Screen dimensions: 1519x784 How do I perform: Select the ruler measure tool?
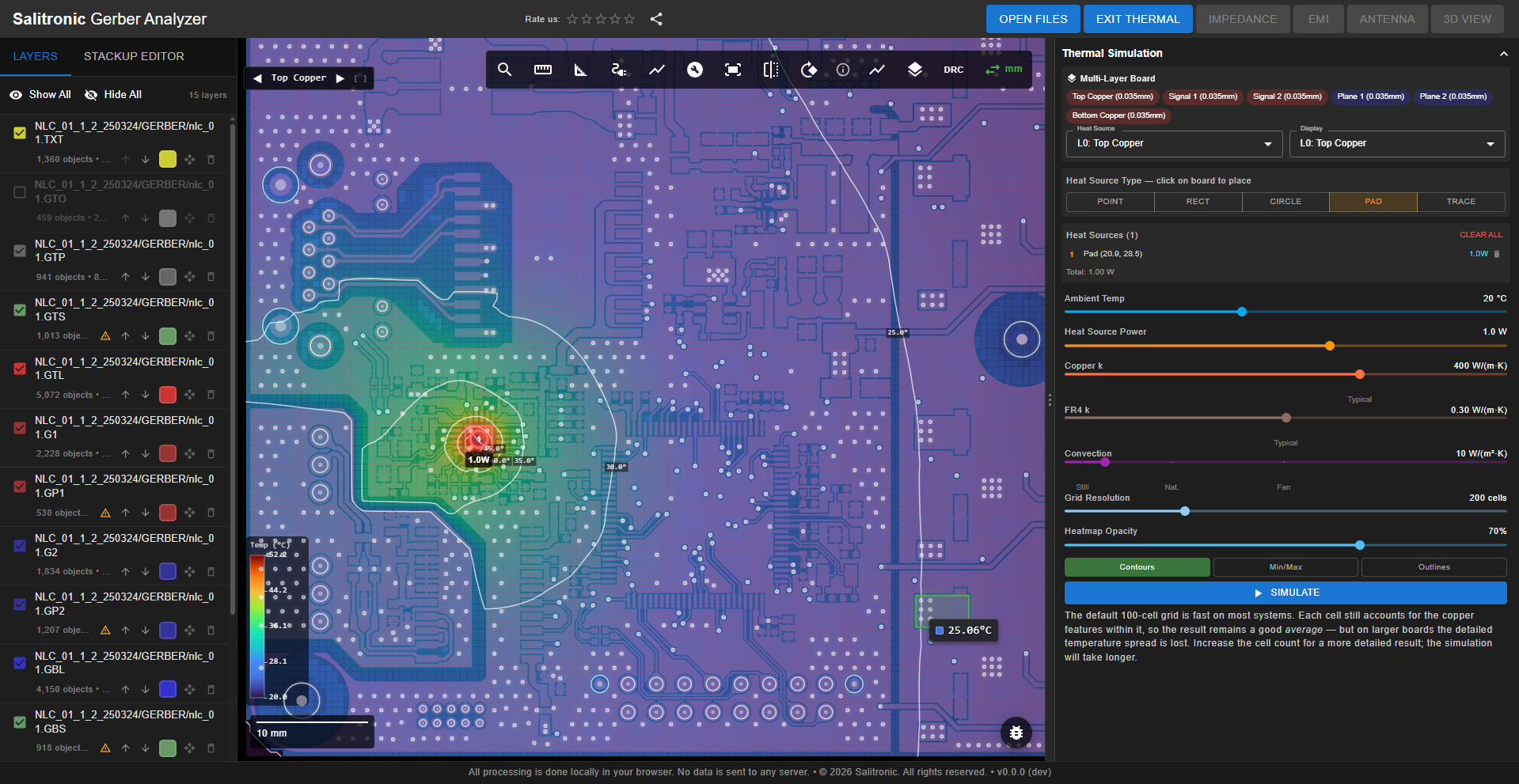click(543, 70)
